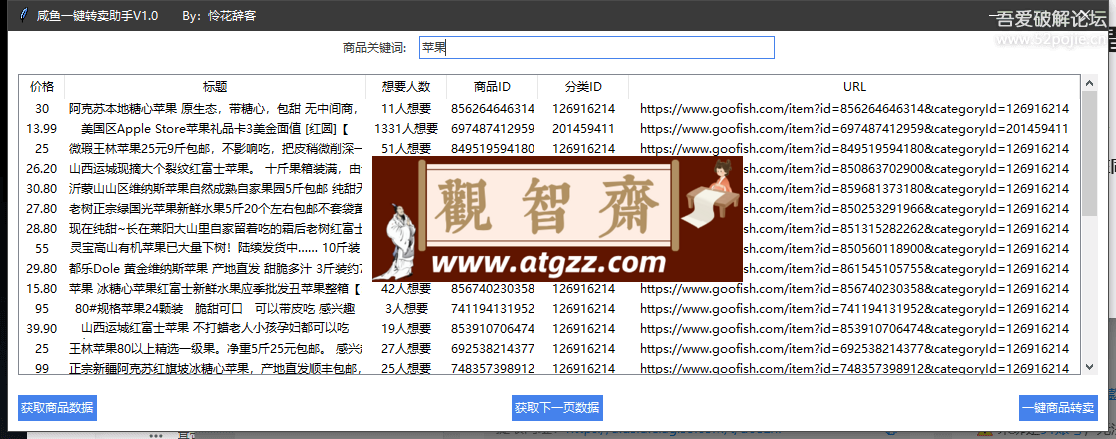Image resolution: width=1116 pixels, height=439 pixels.
Task: Select row titled 山西运城现摘大个裂纹红富士
Action: pyautogui.click(x=549, y=169)
